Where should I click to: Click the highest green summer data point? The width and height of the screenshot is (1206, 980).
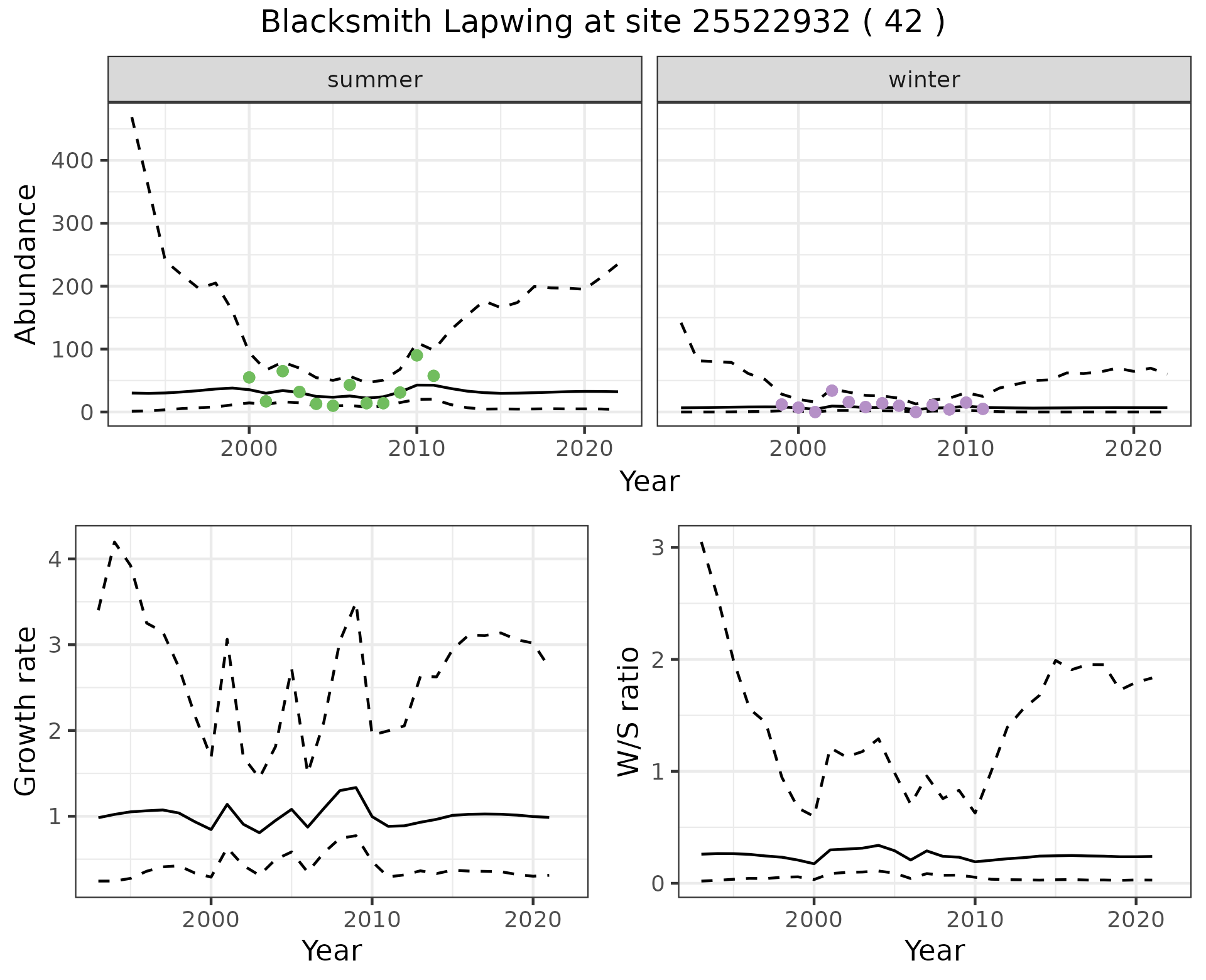click(416, 356)
